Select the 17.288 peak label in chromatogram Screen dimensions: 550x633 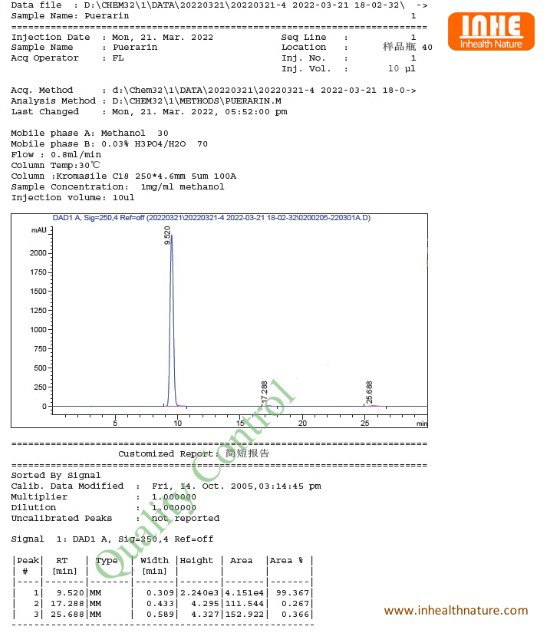point(264,392)
